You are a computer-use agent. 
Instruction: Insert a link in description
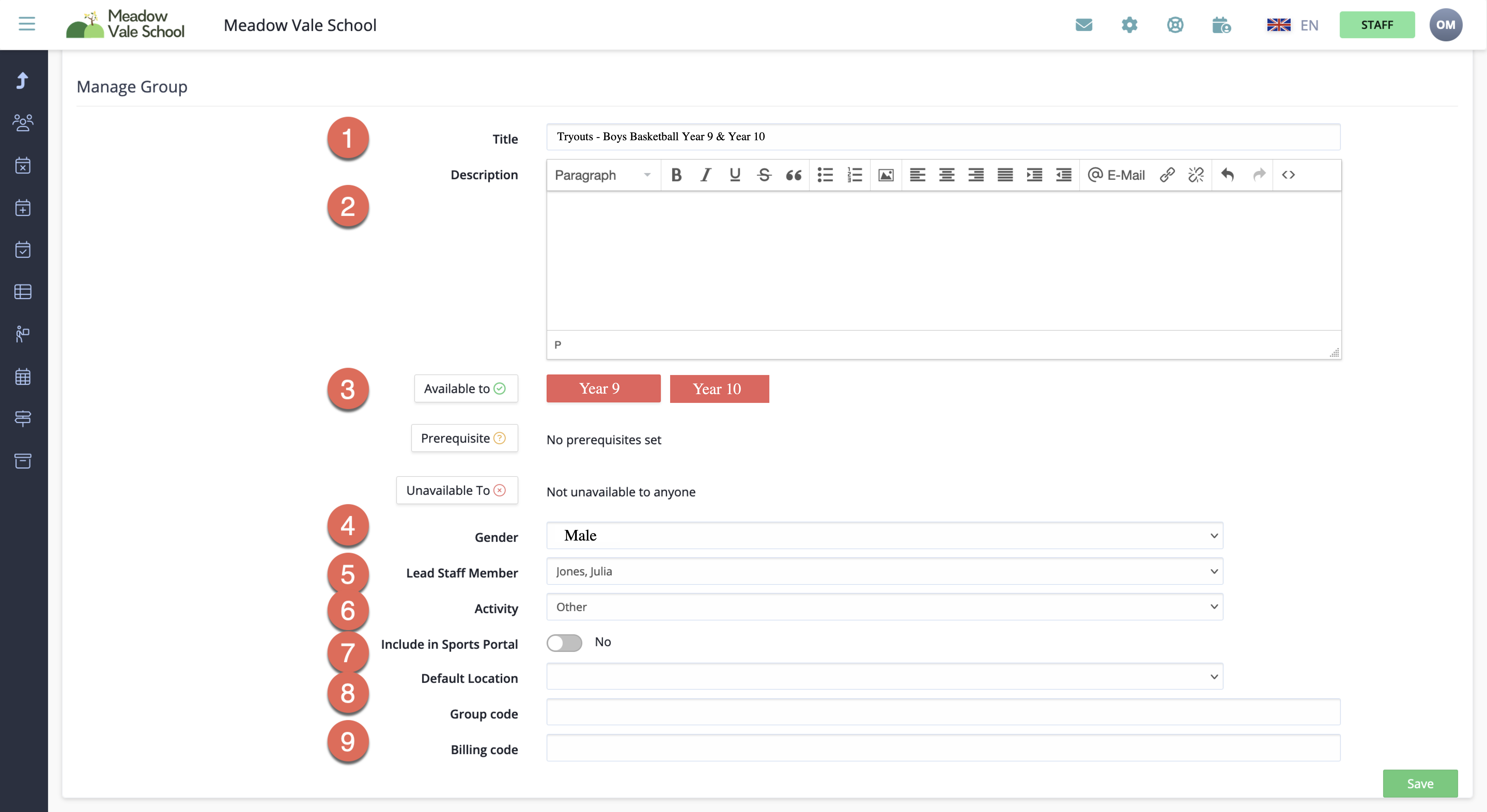1167,175
